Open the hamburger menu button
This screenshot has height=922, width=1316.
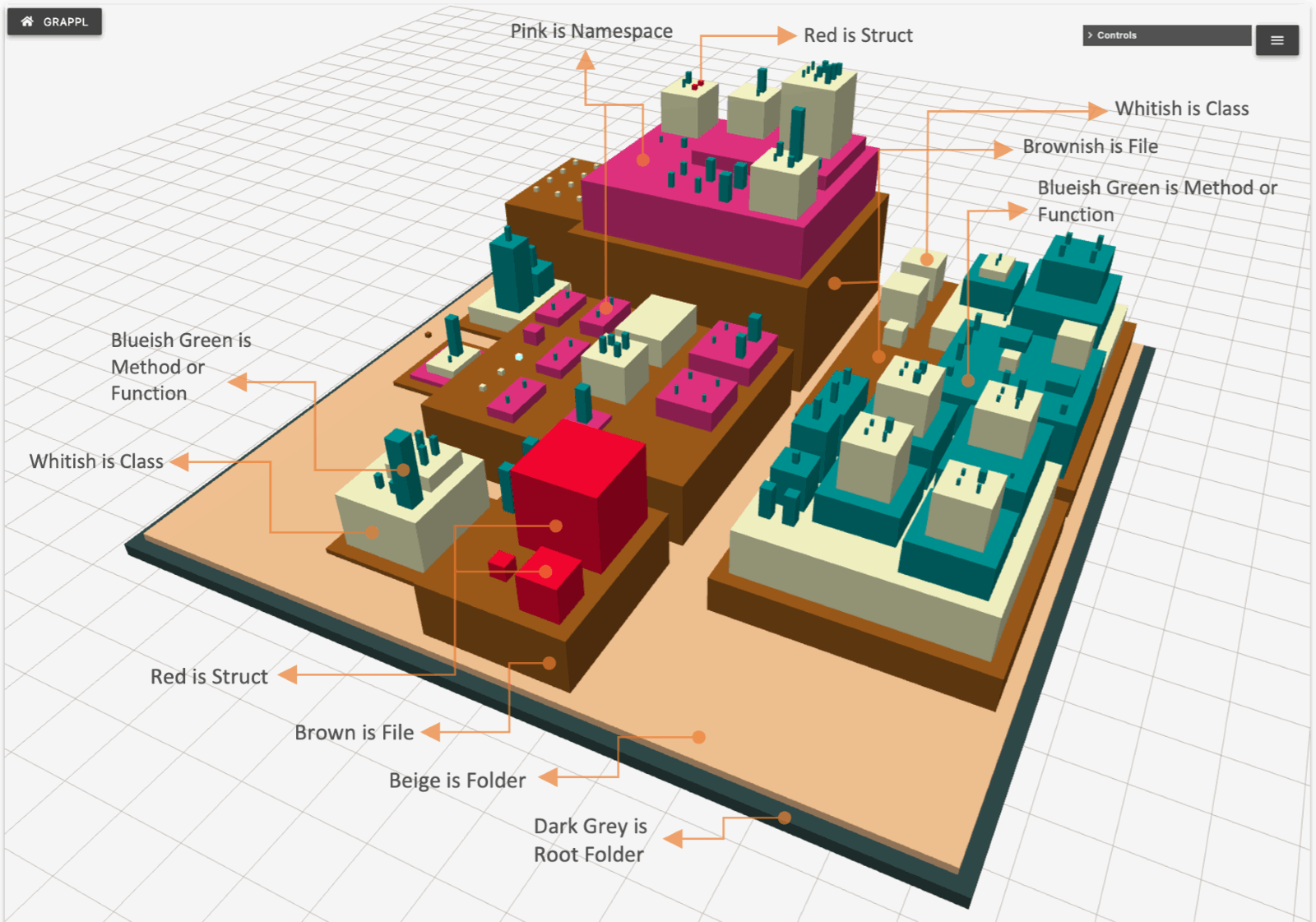1277,40
